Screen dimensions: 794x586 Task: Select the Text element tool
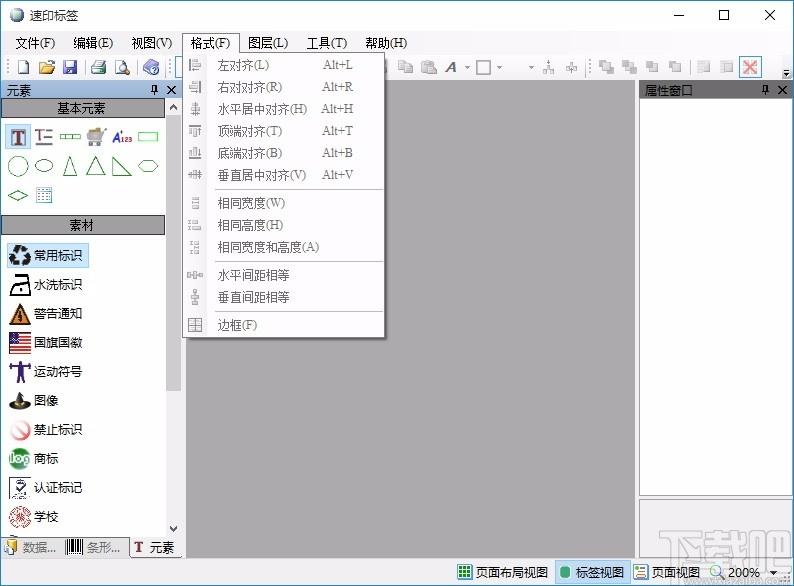(18, 137)
